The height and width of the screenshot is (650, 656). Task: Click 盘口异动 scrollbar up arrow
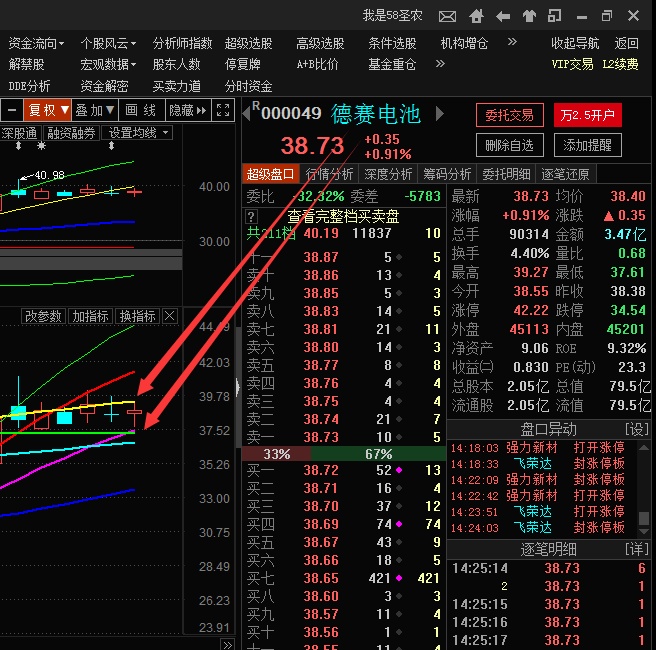tap(644, 447)
